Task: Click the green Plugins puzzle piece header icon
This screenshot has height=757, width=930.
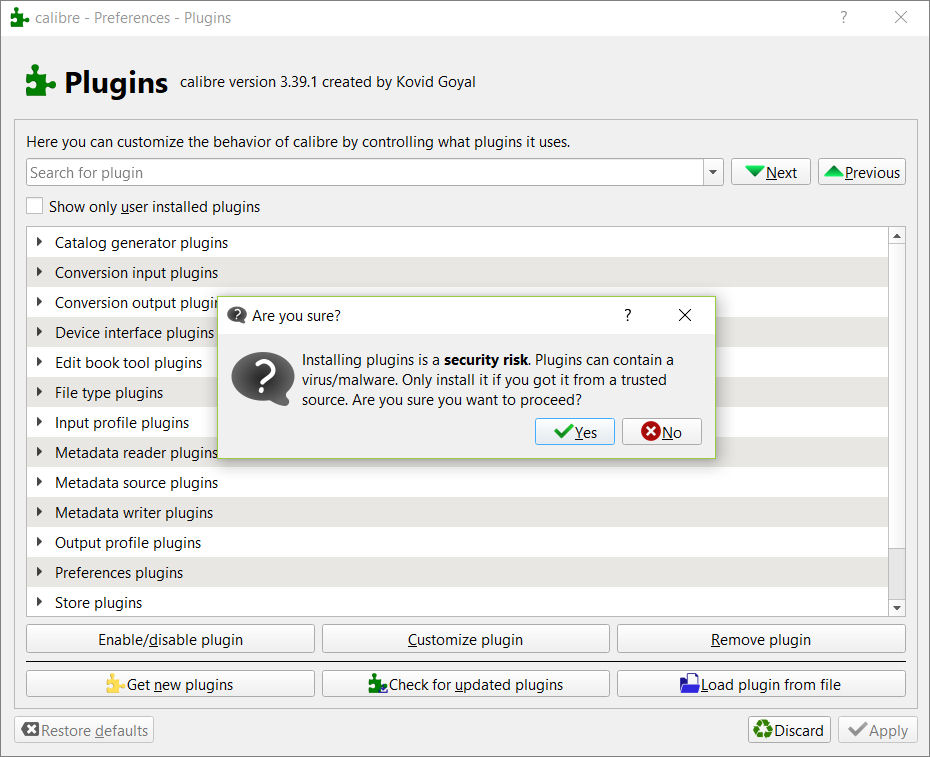Action: pyautogui.click(x=40, y=81)
